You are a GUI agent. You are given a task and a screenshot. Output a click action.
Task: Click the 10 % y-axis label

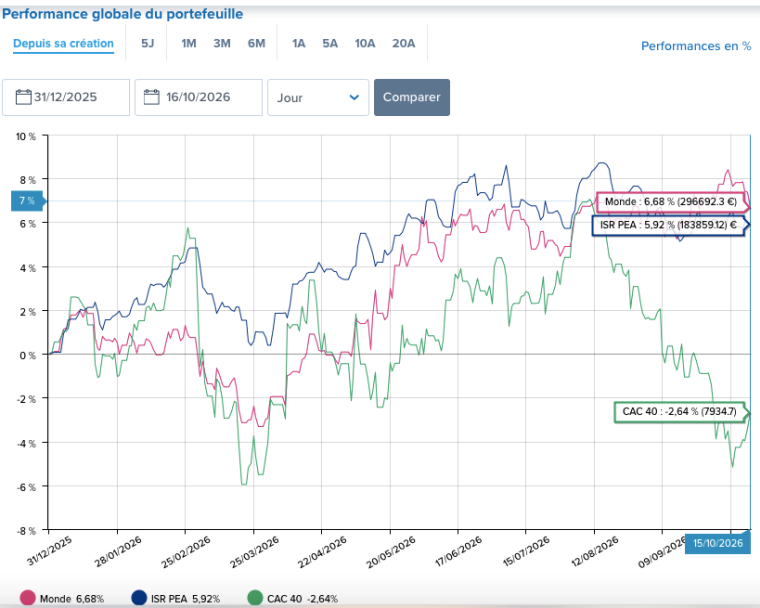26,136
